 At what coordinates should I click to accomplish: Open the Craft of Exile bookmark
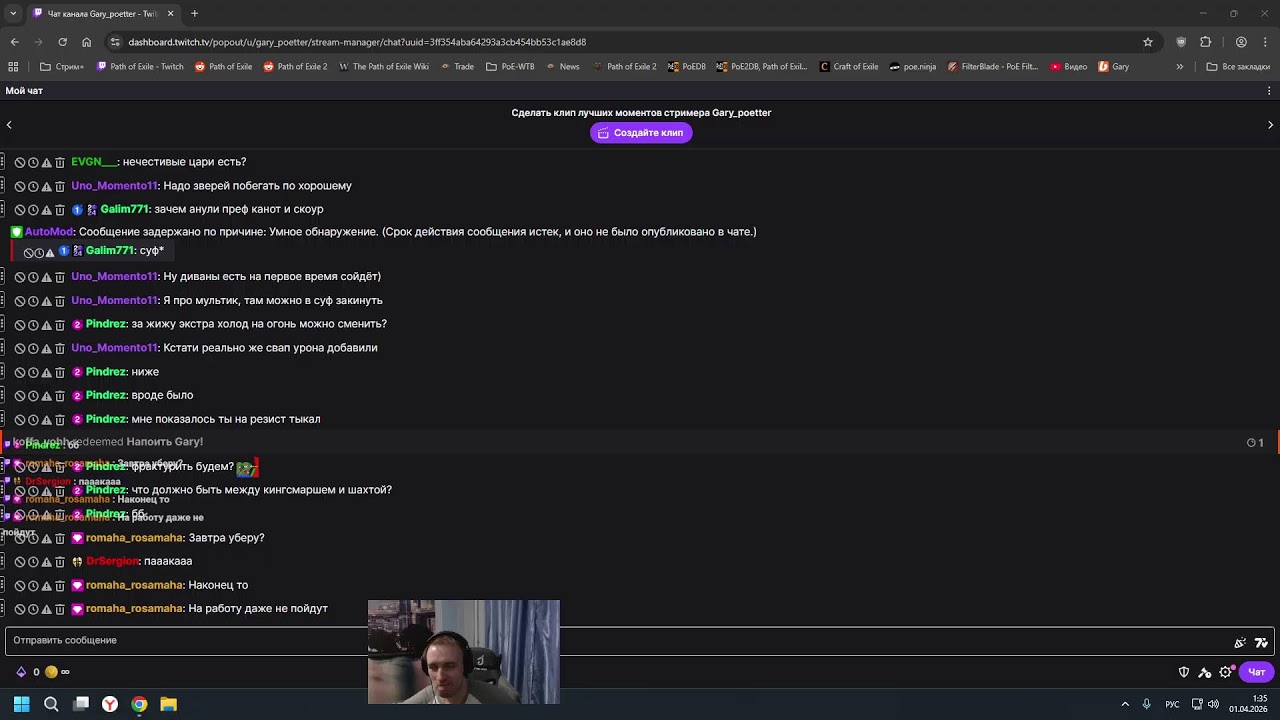pos(849,67)
